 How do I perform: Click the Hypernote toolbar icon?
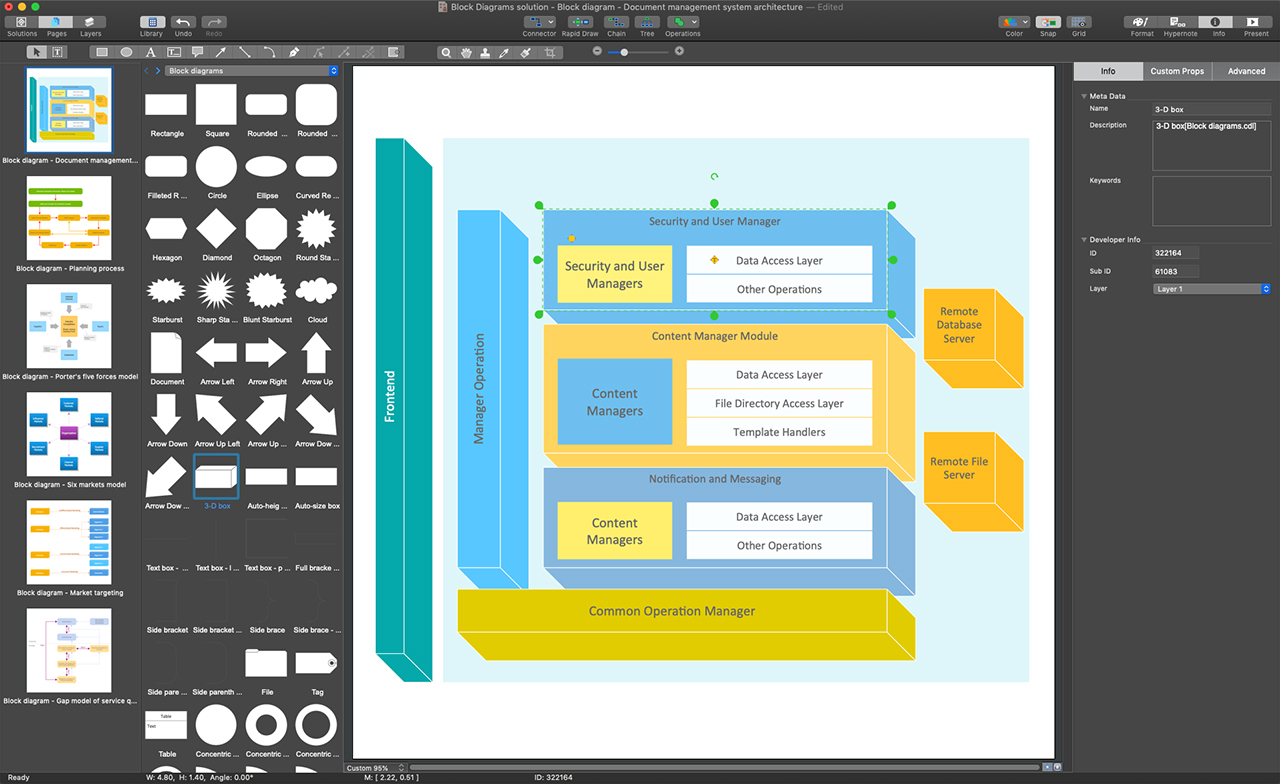[x=1180, y=24]
